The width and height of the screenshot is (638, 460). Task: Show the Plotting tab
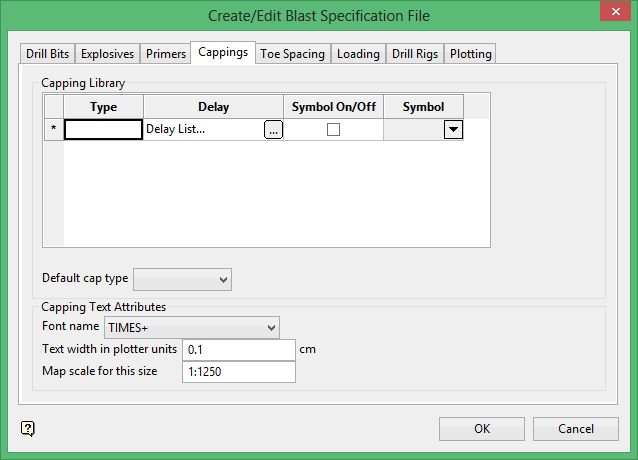[470, 54]
